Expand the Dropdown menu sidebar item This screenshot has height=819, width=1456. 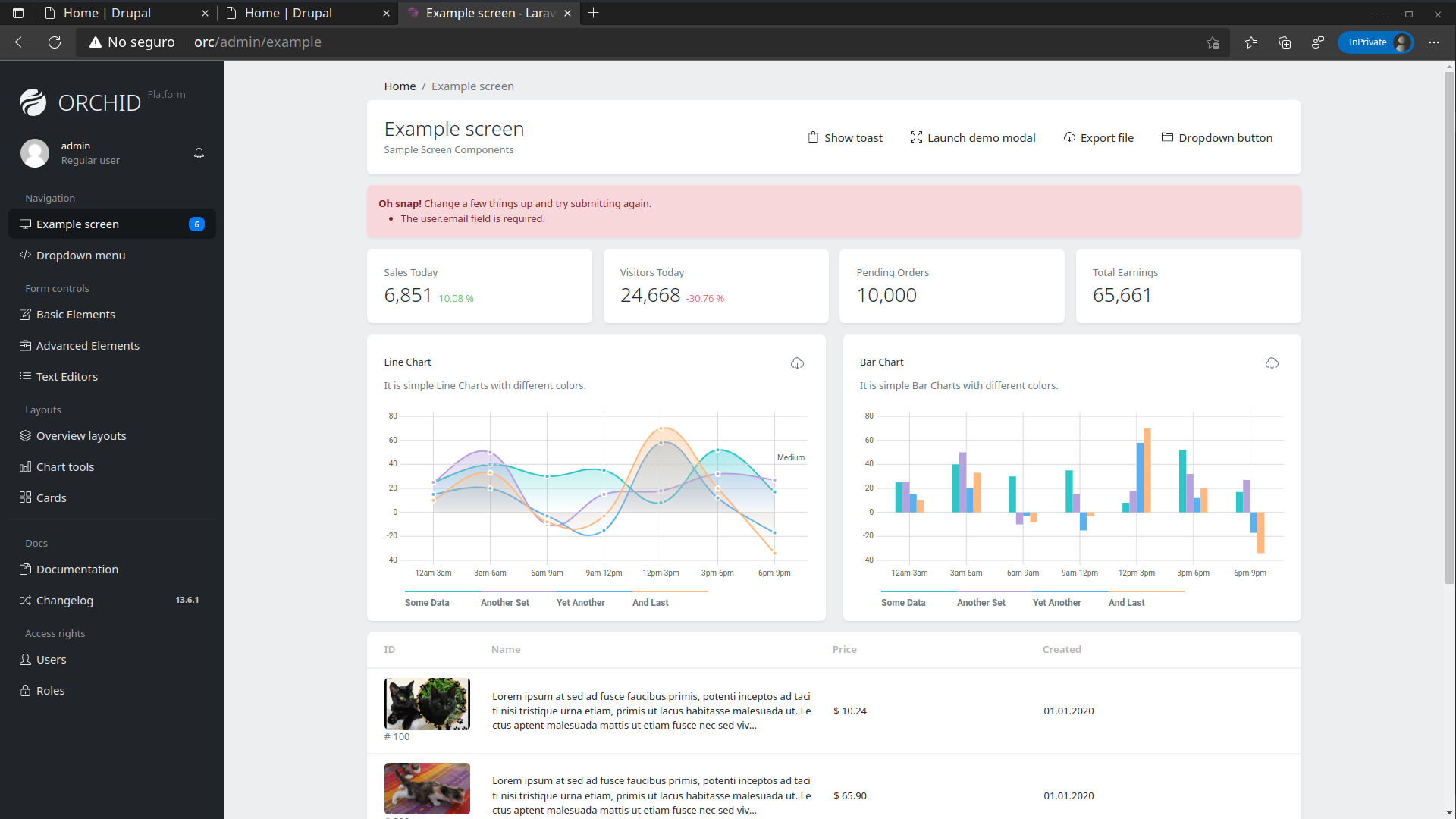(x=80, y=256)
